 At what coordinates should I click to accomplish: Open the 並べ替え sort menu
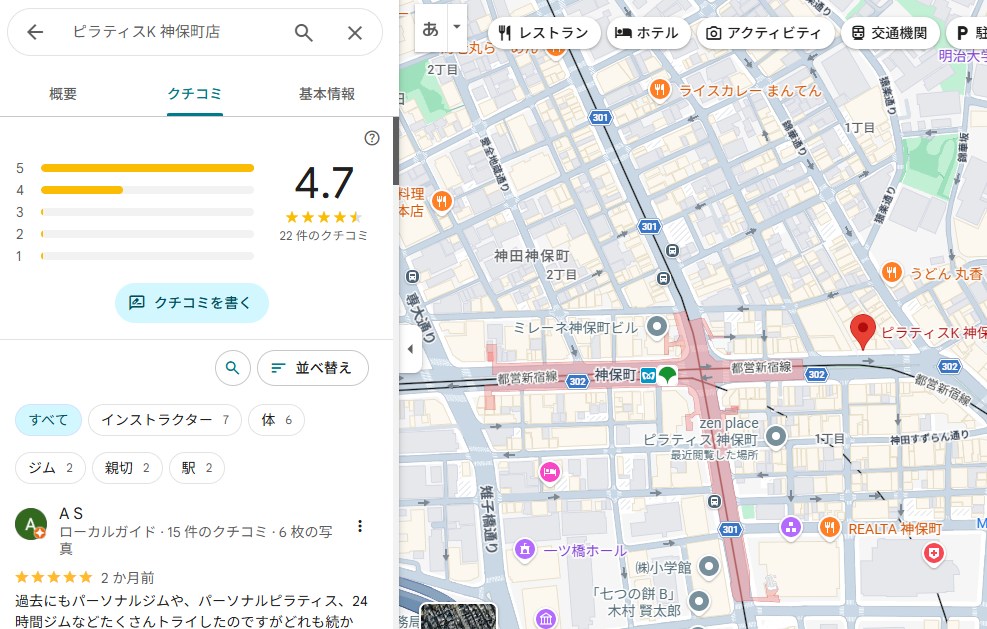click(x=312, y=368)
